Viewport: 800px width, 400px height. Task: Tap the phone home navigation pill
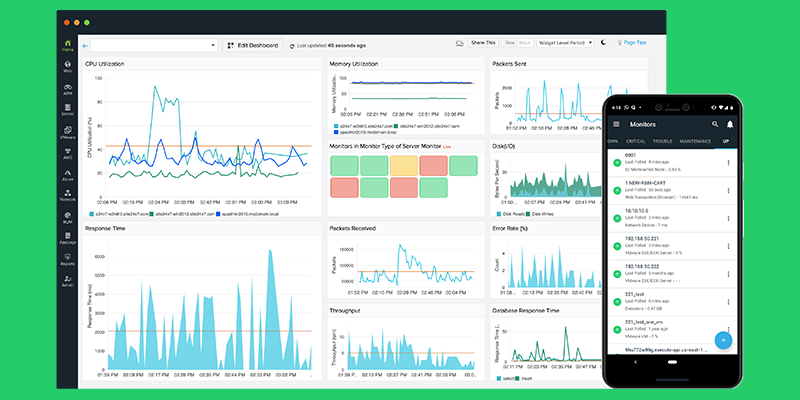click(672, 362)
